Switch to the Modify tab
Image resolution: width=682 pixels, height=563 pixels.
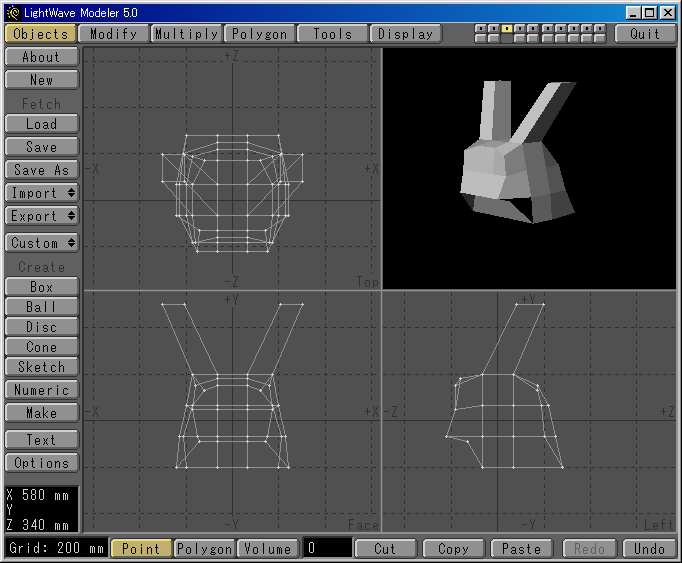pos(113,33)
